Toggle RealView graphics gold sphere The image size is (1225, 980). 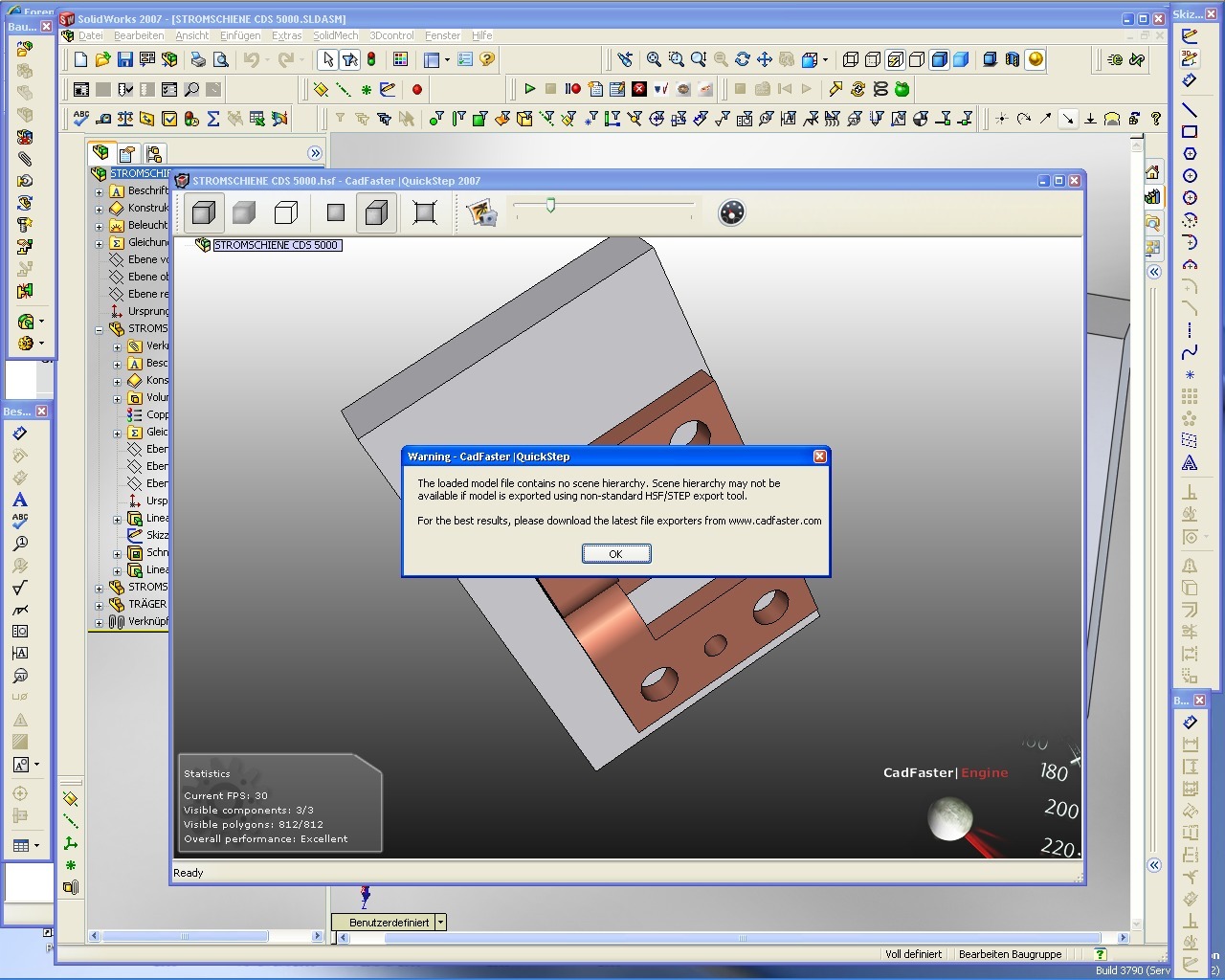(x=1035, y=59)
